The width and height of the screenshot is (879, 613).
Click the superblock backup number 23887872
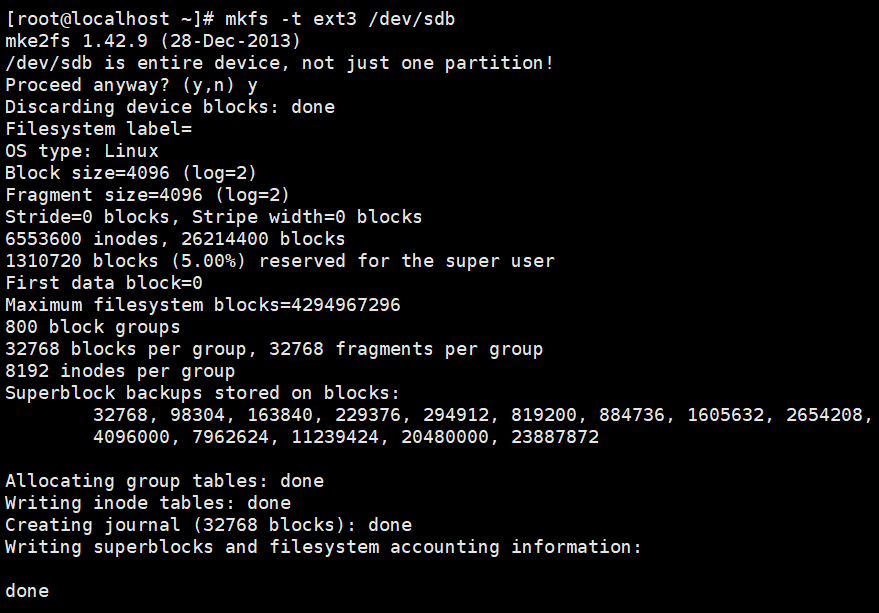pyautogui.click(x=555, y=437)
